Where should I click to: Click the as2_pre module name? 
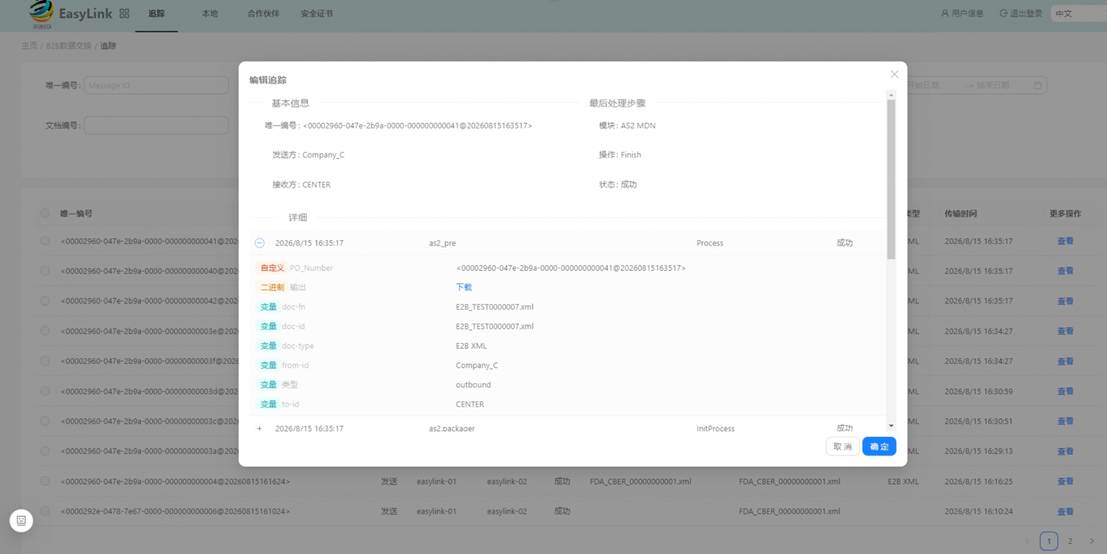442,243
